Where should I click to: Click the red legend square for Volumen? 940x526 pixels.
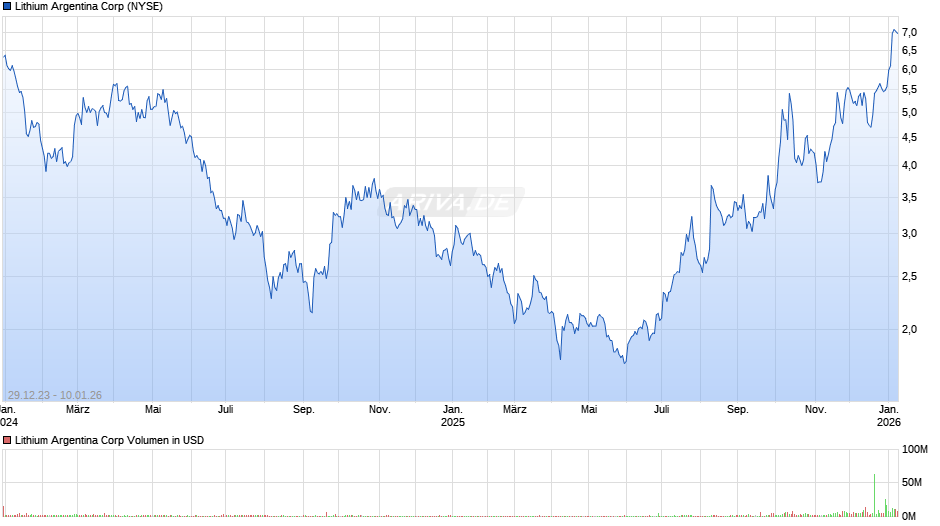click(7, 440)
